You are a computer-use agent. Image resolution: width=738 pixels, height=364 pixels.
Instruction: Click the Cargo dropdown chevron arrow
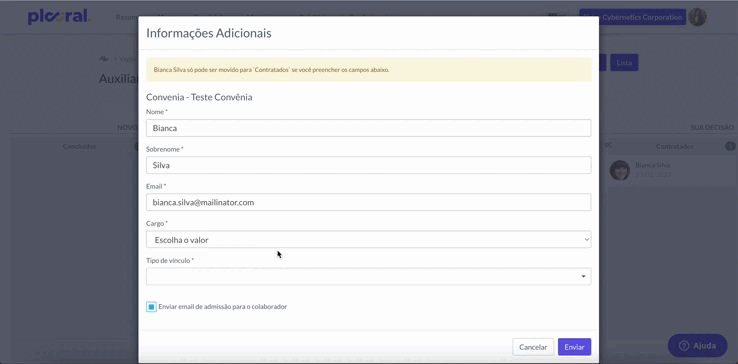[x=586, y=239]
